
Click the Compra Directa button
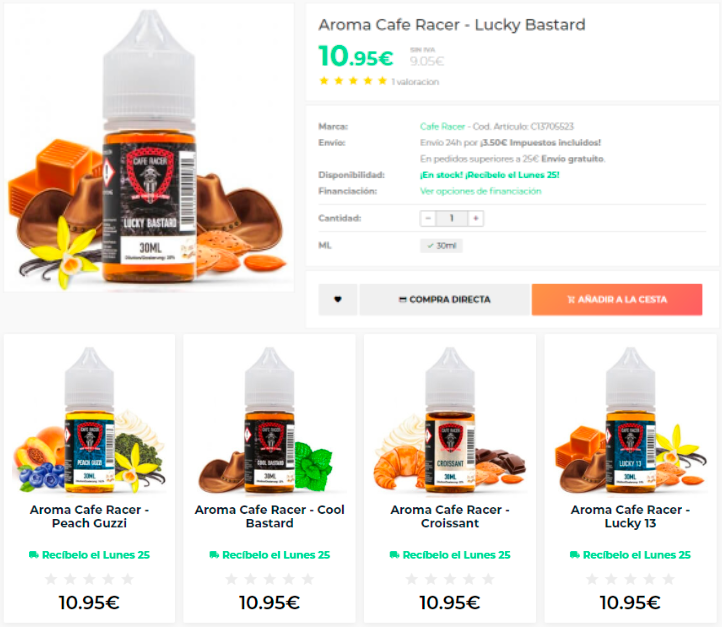(x=444, y=300)
